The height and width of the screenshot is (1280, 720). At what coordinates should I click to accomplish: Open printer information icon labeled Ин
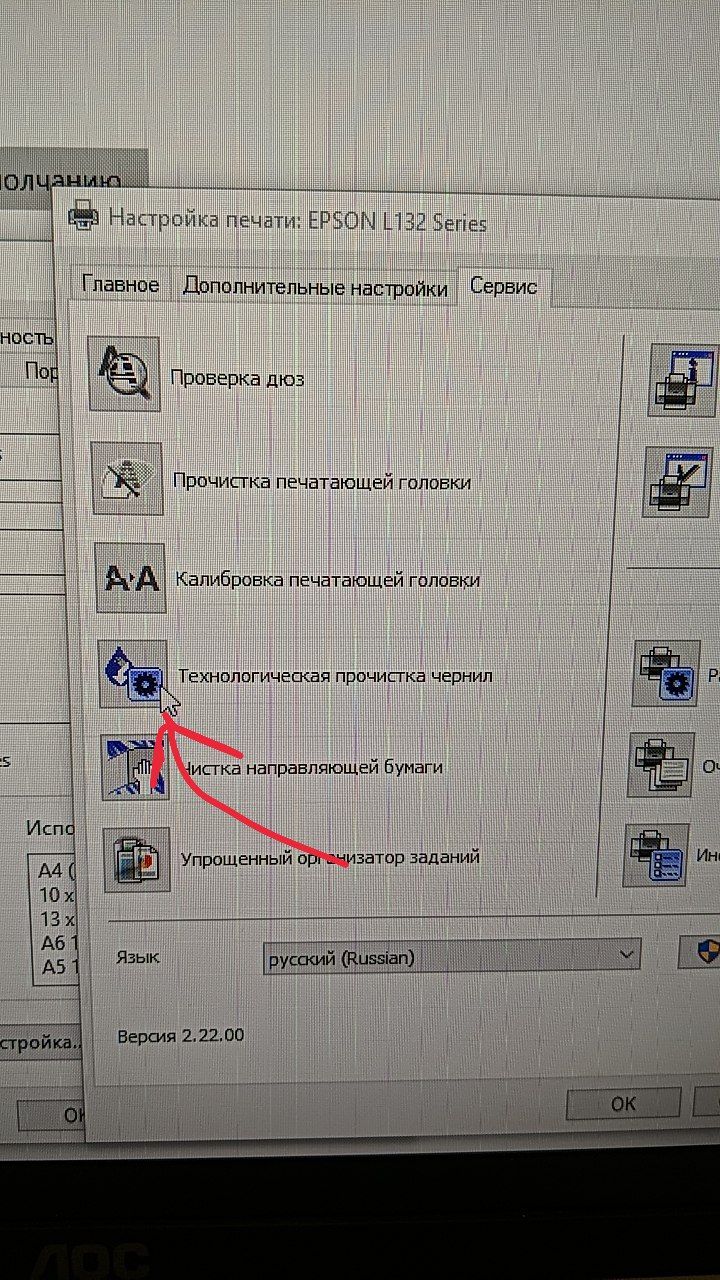(x=657, y=855)
